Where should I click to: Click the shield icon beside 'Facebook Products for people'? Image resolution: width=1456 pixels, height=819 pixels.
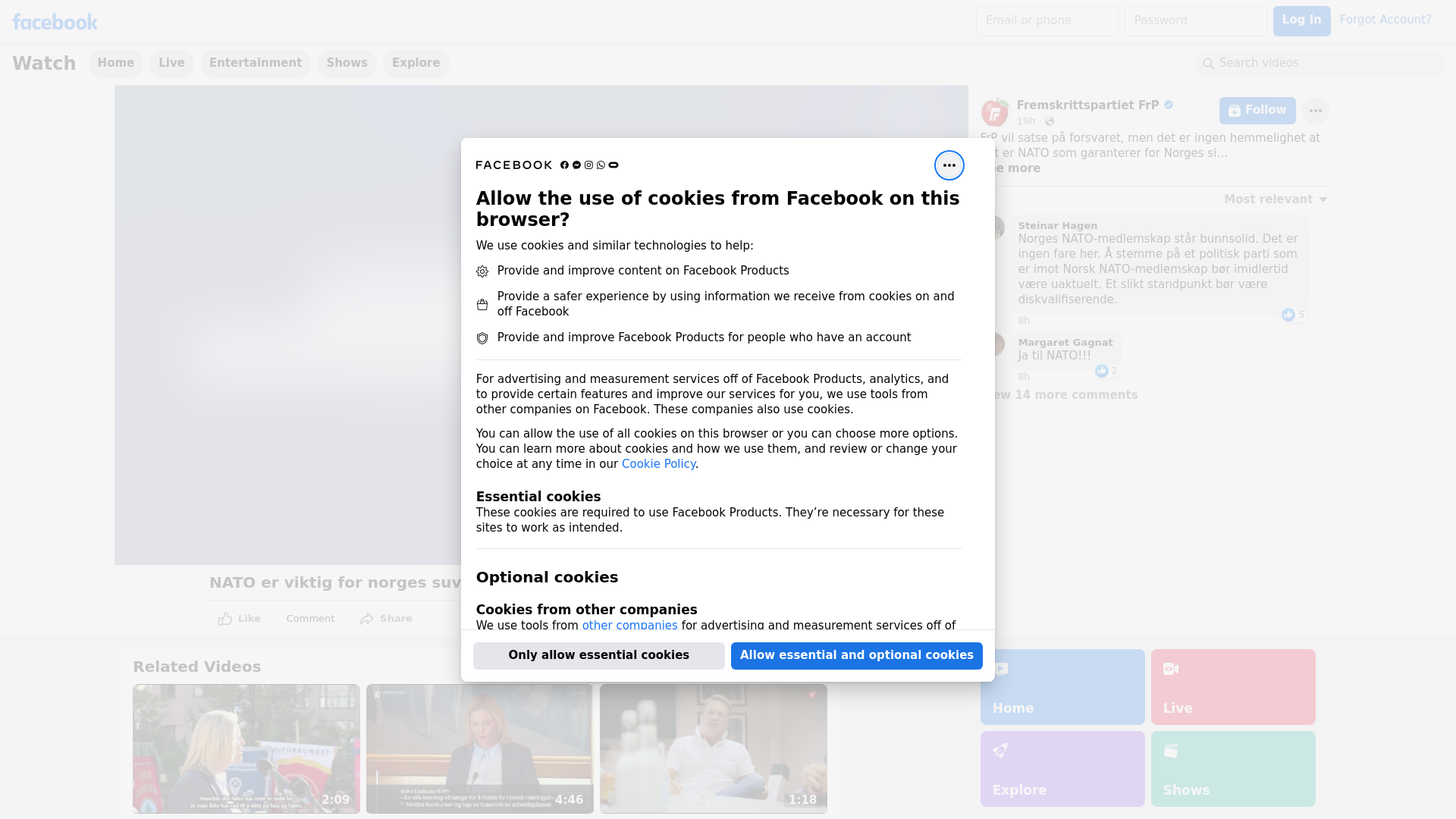(482, 338)
